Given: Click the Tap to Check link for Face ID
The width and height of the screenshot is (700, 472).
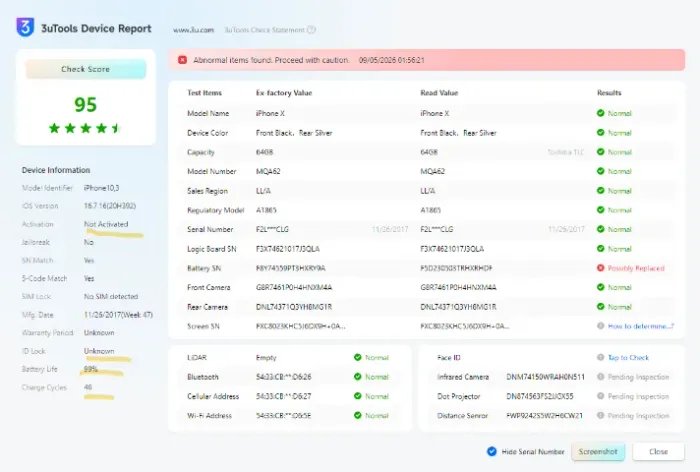Looking at the screenshot, I should coord(628,358).
